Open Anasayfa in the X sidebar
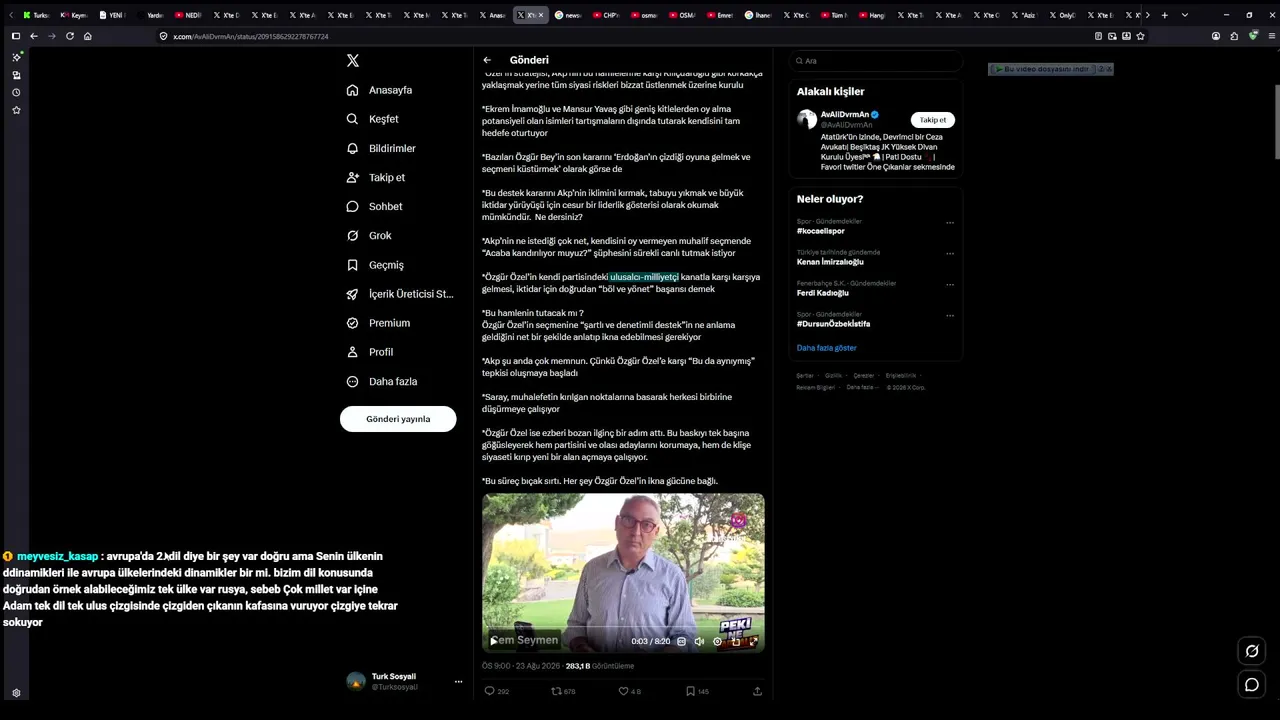This screenshot has width=1280, height=720. pos(379,90)
